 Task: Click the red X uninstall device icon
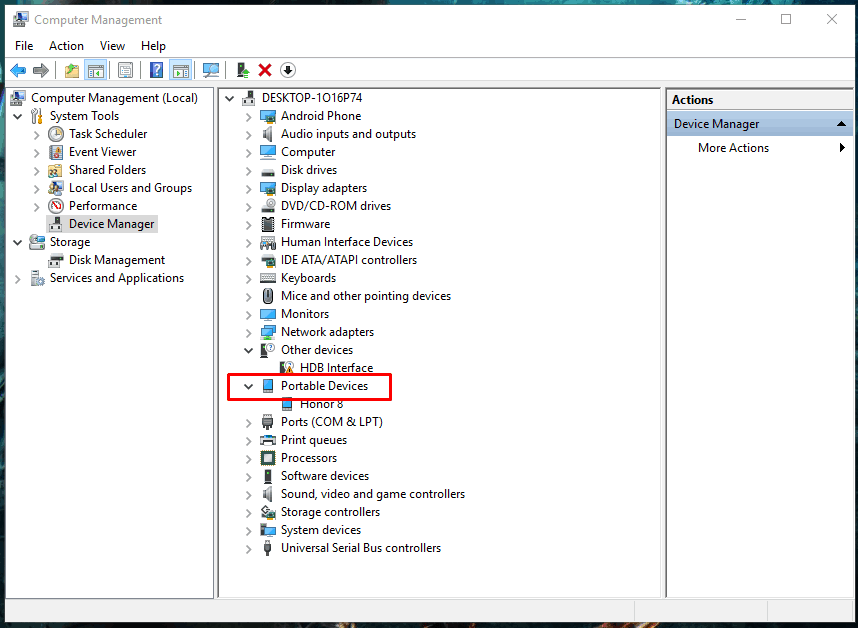[265, 70]
